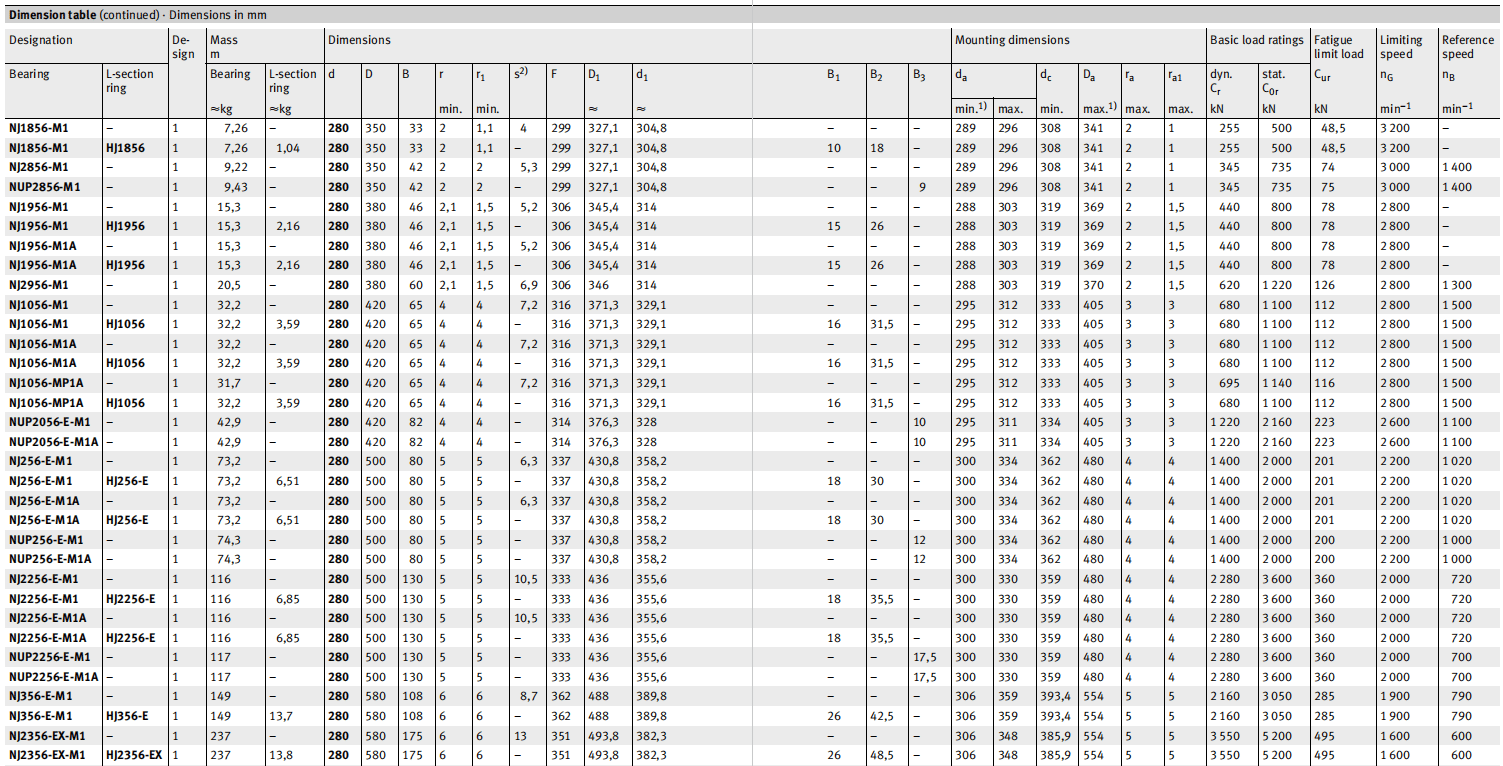Click the NUP2056-E-M1A bearing designation
The width and height of the screenshot is (1503, 766).
53,442
